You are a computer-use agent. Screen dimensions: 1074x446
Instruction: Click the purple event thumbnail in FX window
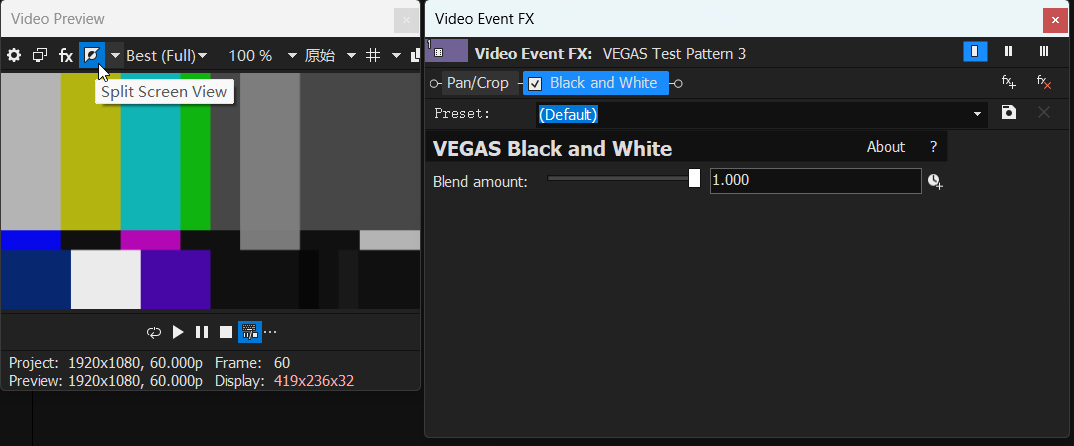[447, 51]
